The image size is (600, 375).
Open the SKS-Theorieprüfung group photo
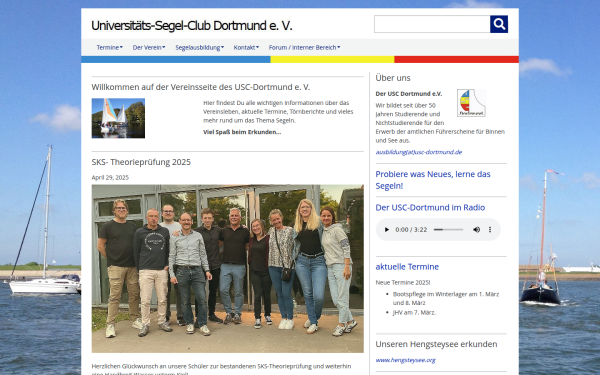(228, 269)
